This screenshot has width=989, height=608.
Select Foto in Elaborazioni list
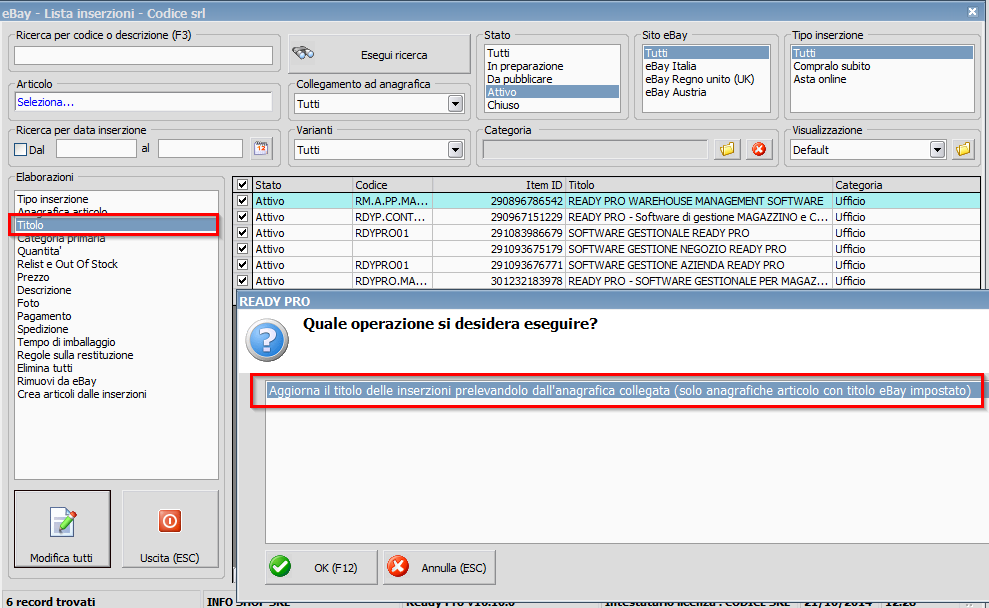116,303
